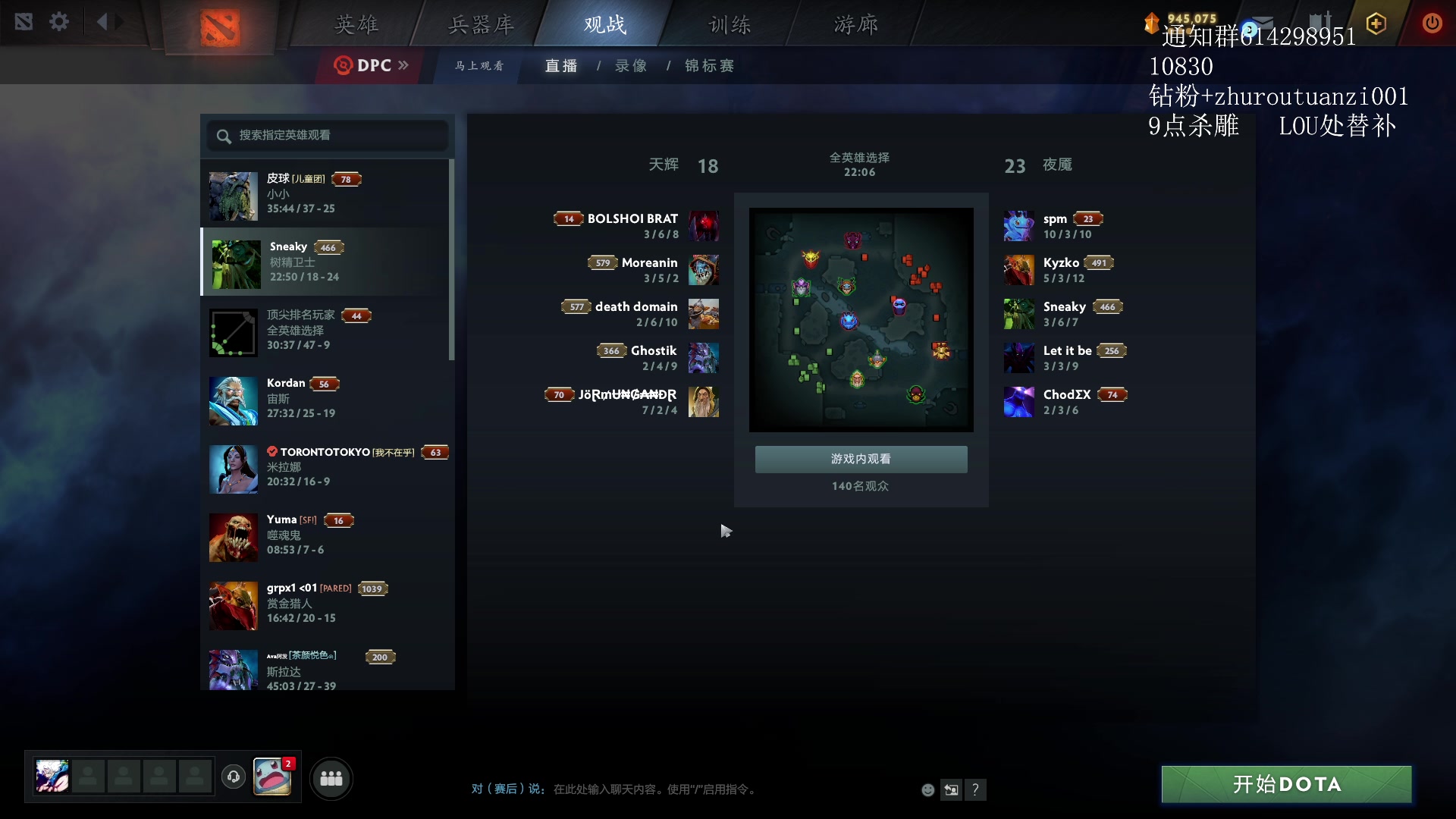Open the party members group icon
Image resolution: width=1456 pixels, height=819 pixels.
331,778
